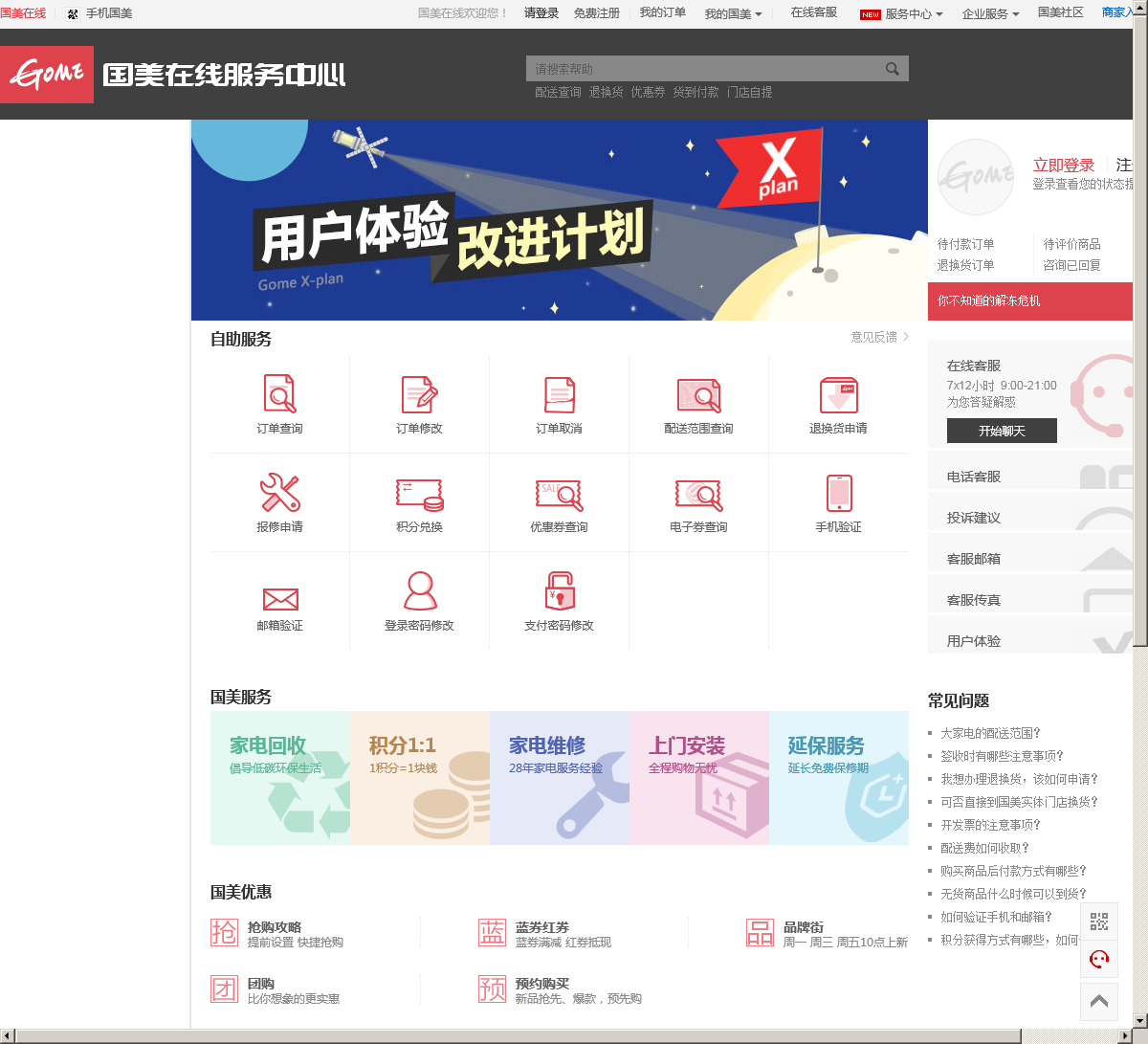
Task: Open the 报修申请 repair tools icon
Action: [280, 493]
